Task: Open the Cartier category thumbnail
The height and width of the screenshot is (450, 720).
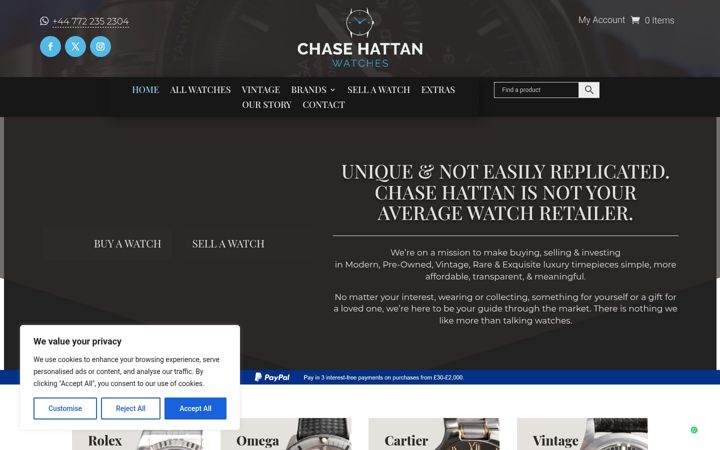Action: 434,434
